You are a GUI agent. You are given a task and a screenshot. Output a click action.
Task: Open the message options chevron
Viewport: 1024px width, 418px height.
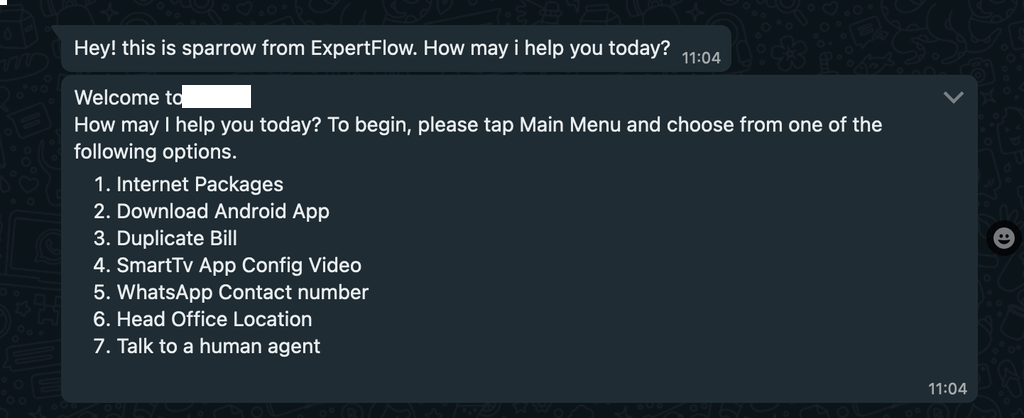pos(953,97)
